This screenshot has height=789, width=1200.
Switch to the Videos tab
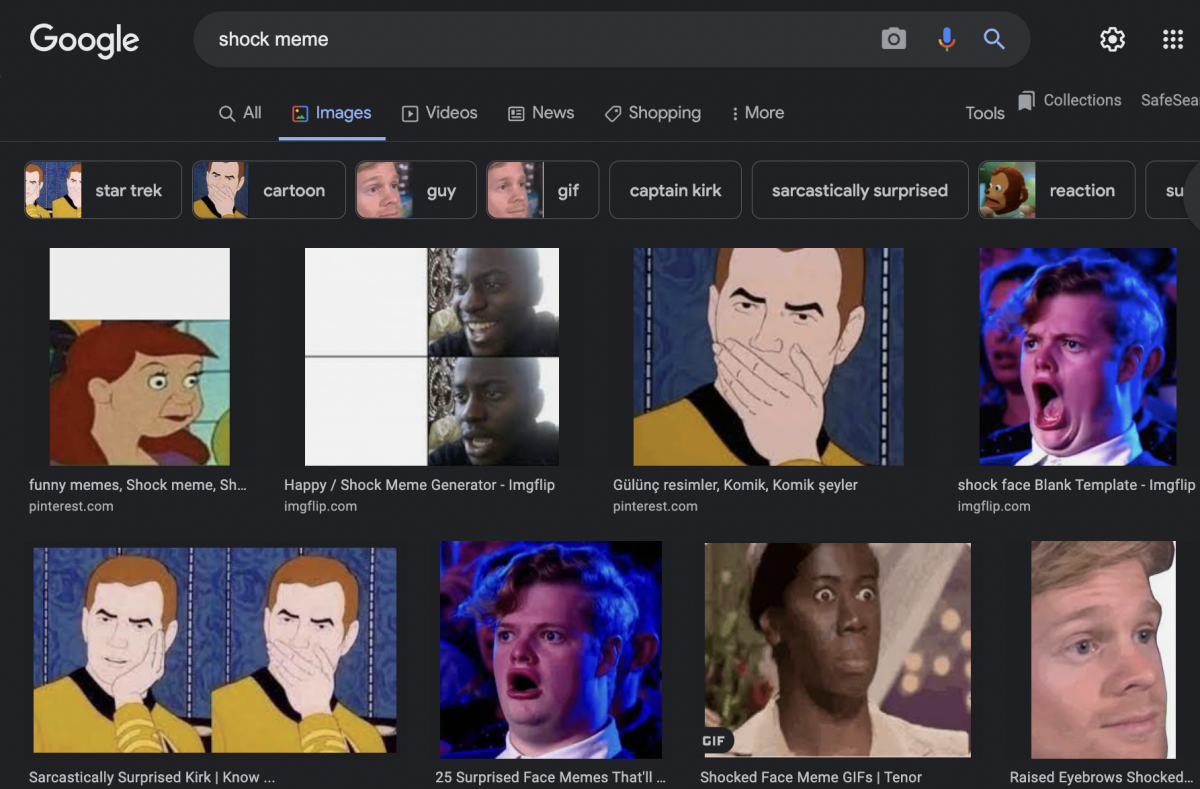pyautogui.click(x=440, y=113)
